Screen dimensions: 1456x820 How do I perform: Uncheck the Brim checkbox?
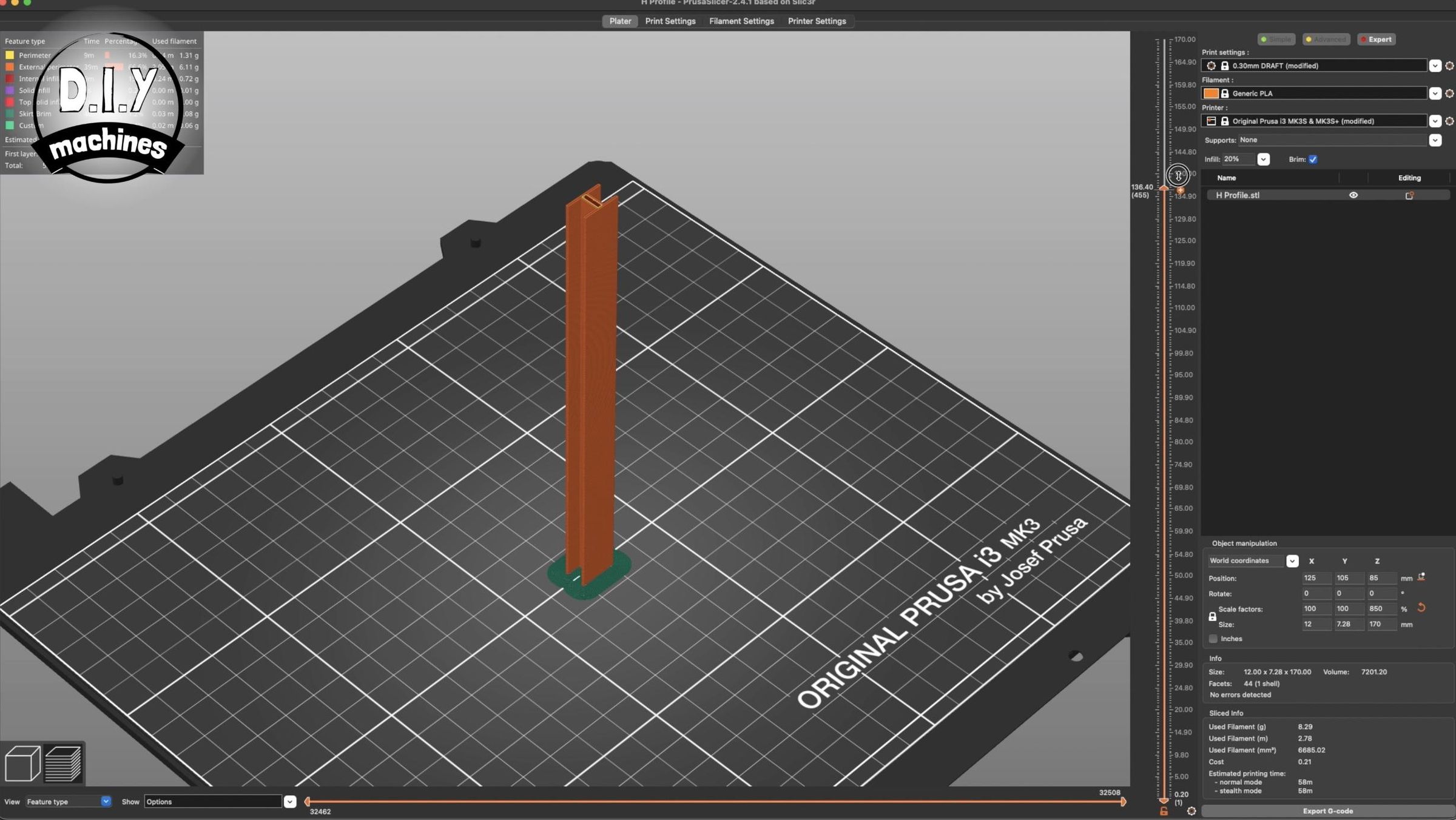pos(1312,159)
